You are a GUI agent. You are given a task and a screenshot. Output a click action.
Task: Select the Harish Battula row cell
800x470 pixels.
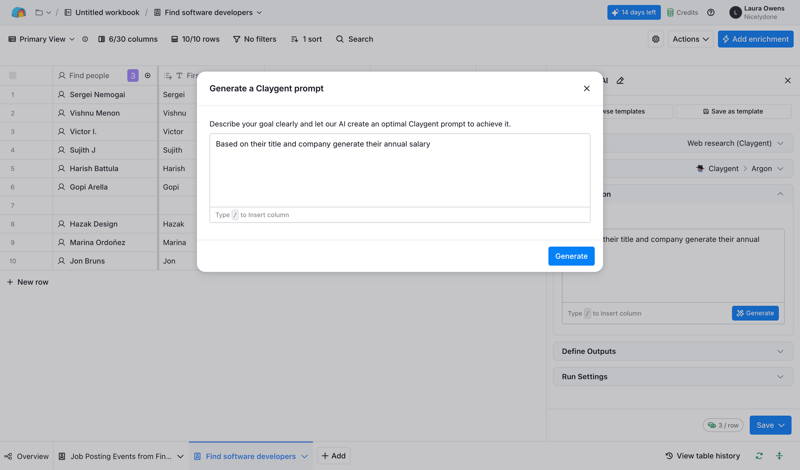click(105, 168)
